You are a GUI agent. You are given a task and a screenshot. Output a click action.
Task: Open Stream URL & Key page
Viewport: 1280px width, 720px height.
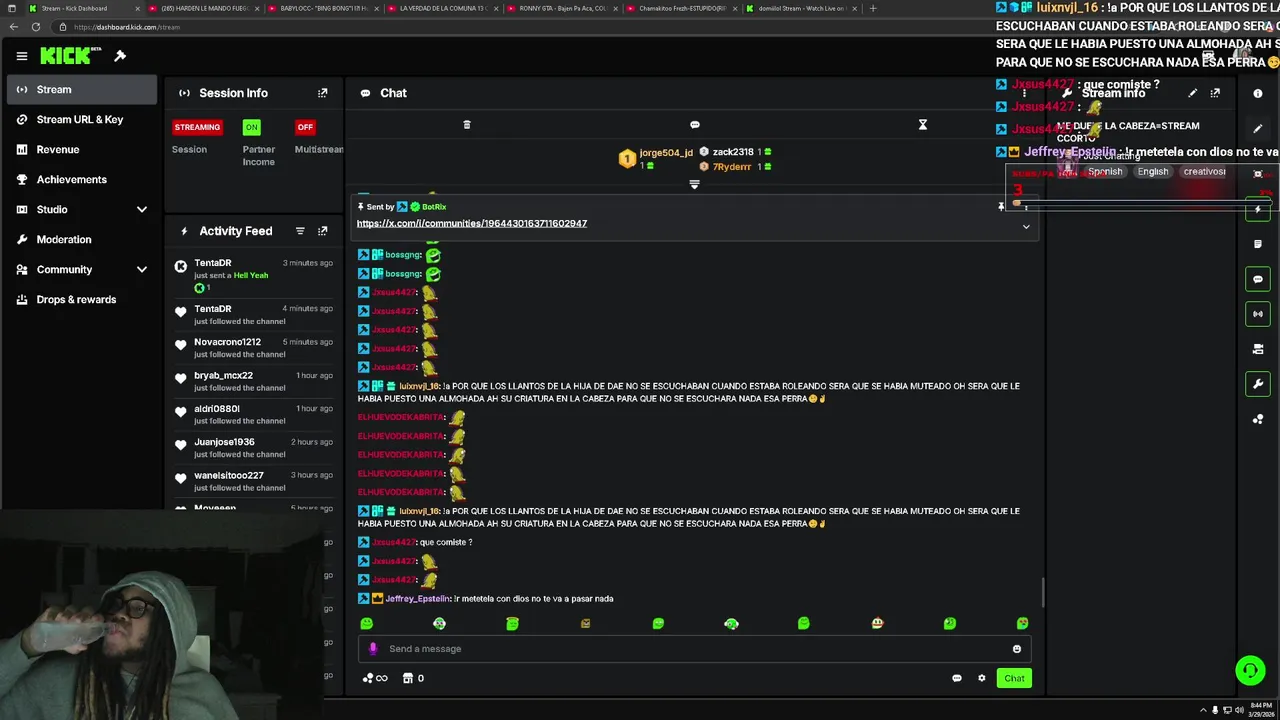pyautogui.click(x=82, y=120)
